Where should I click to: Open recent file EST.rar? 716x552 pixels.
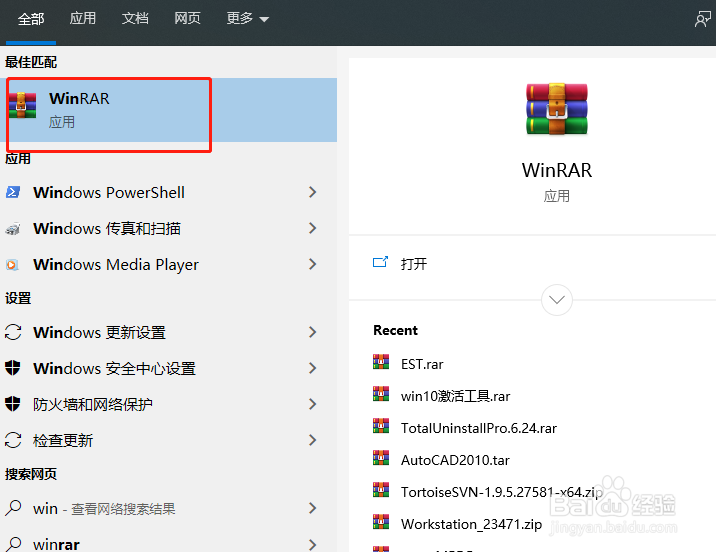422,364
